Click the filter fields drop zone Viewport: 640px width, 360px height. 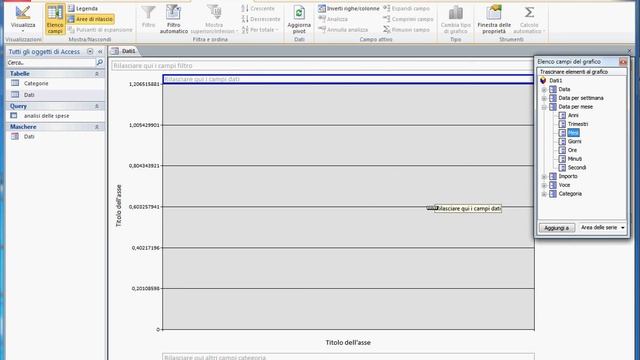pyautogui.click(x=322, y=66)
